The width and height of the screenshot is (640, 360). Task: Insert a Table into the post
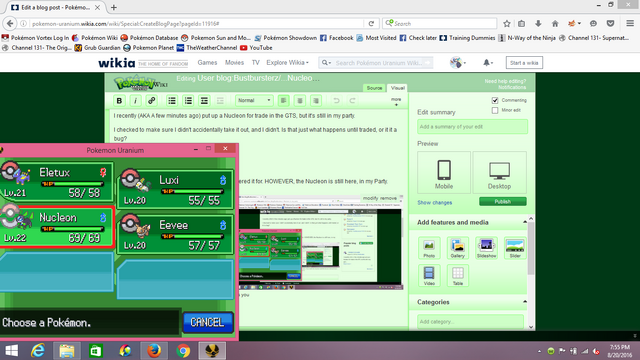(x=458, y=276)
